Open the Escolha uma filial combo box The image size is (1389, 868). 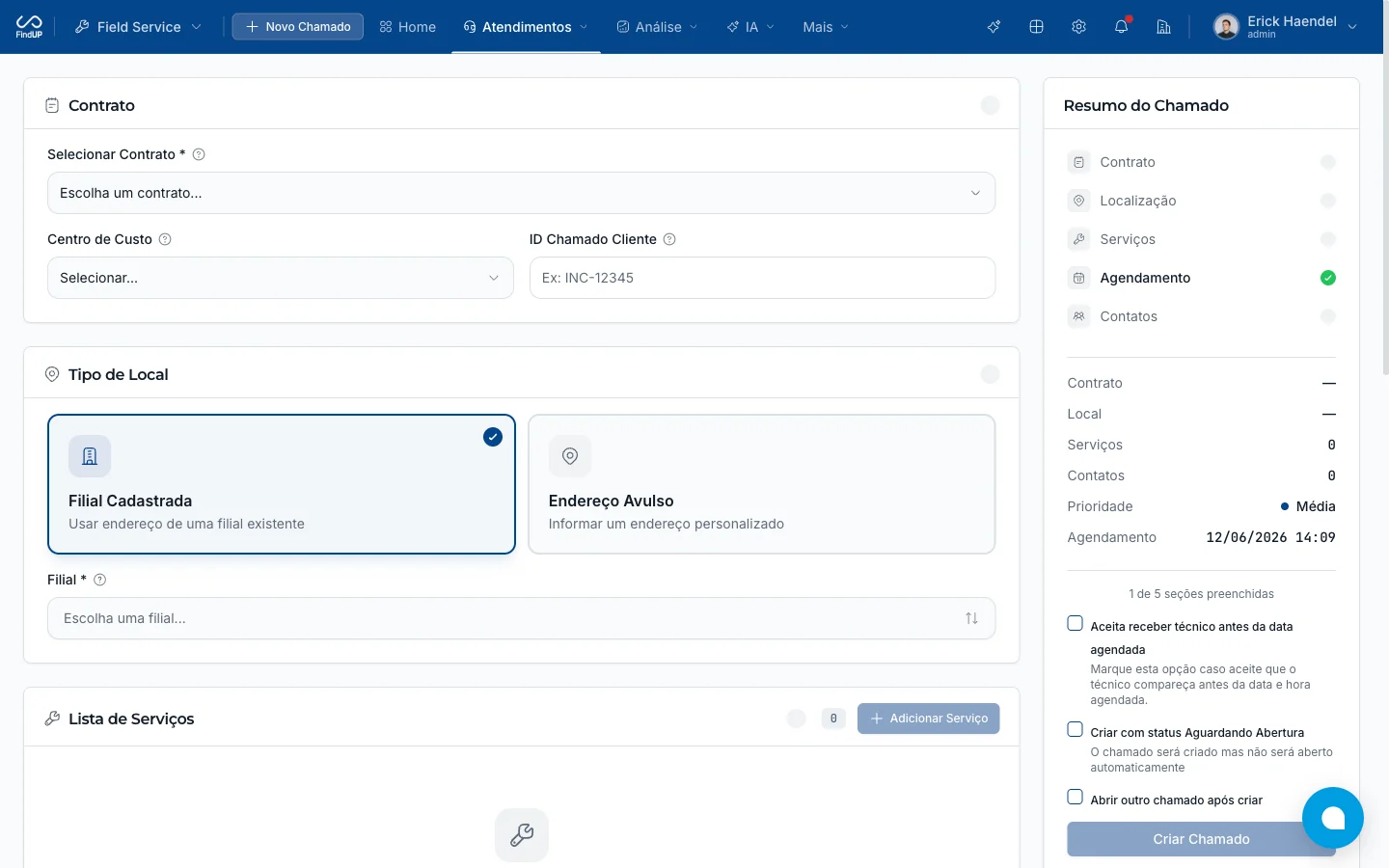[x=521, y=618]
